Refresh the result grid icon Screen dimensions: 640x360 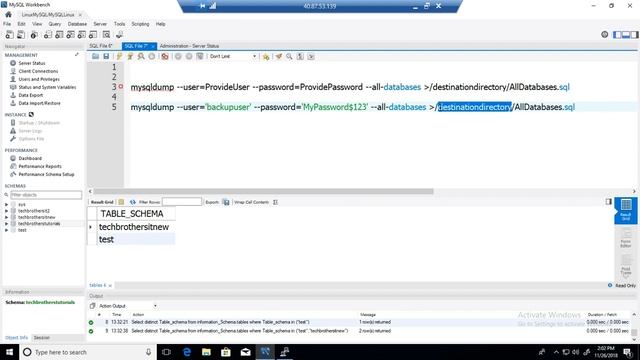133,202
